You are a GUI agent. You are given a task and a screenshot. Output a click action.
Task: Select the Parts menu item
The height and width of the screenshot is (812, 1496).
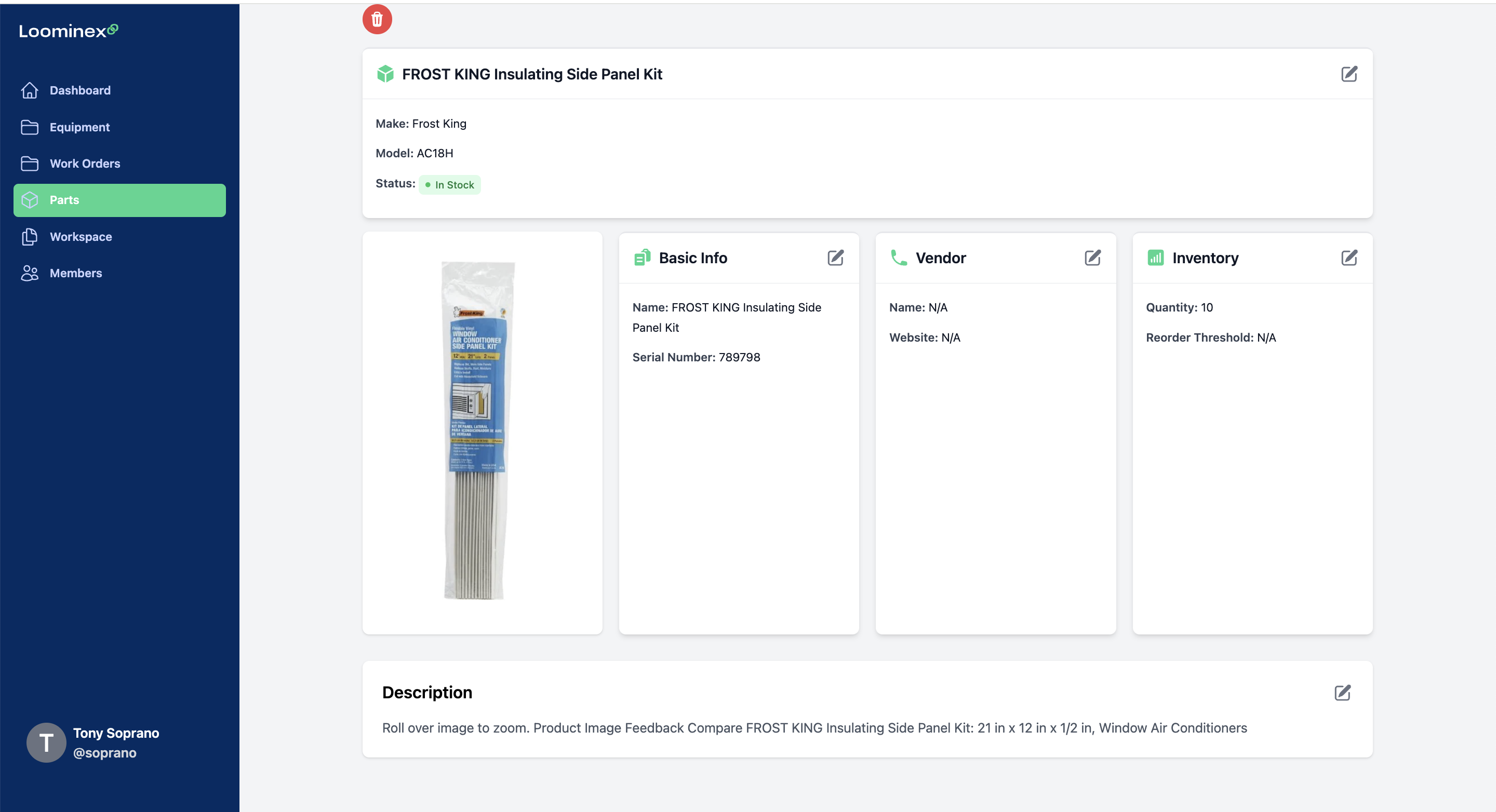click(119, 200)
